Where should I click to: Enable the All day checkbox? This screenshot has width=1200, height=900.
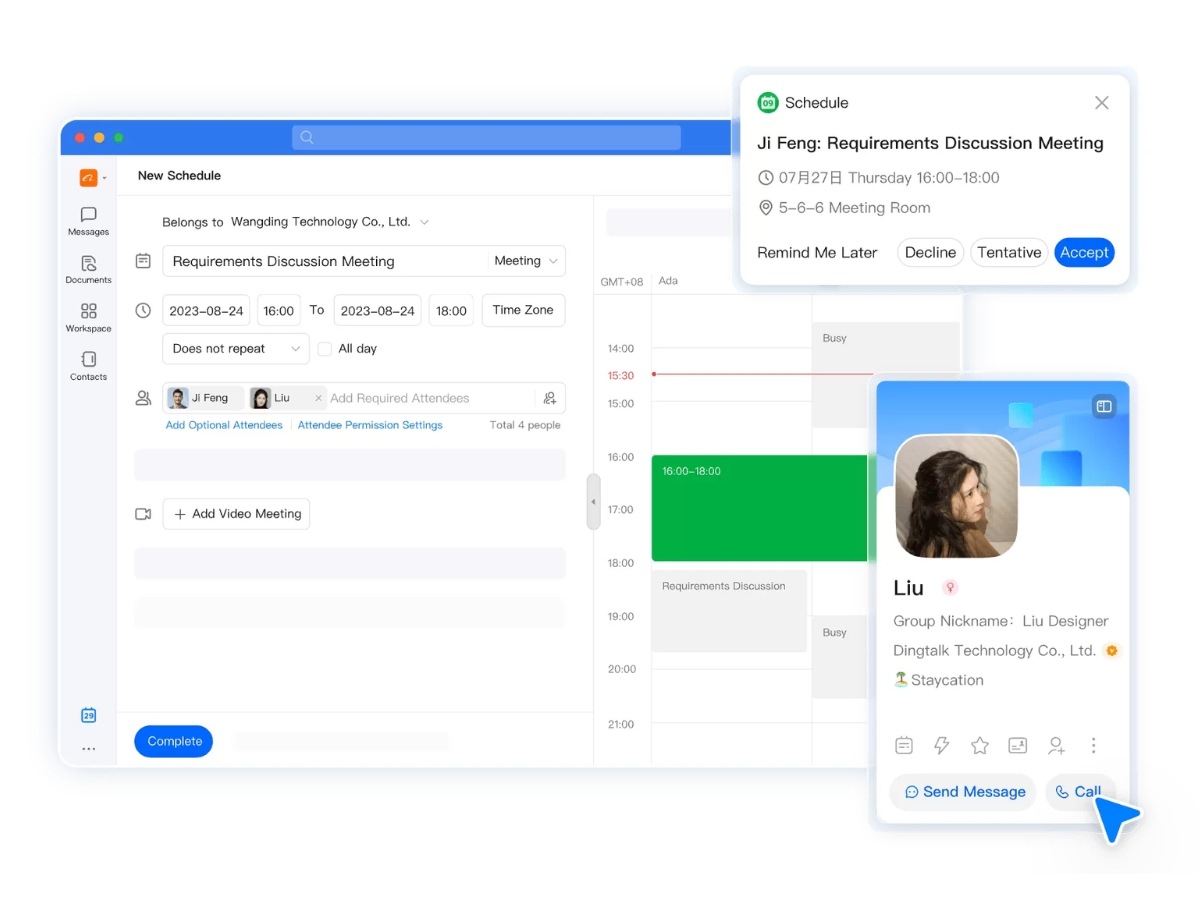coord(324,349)
